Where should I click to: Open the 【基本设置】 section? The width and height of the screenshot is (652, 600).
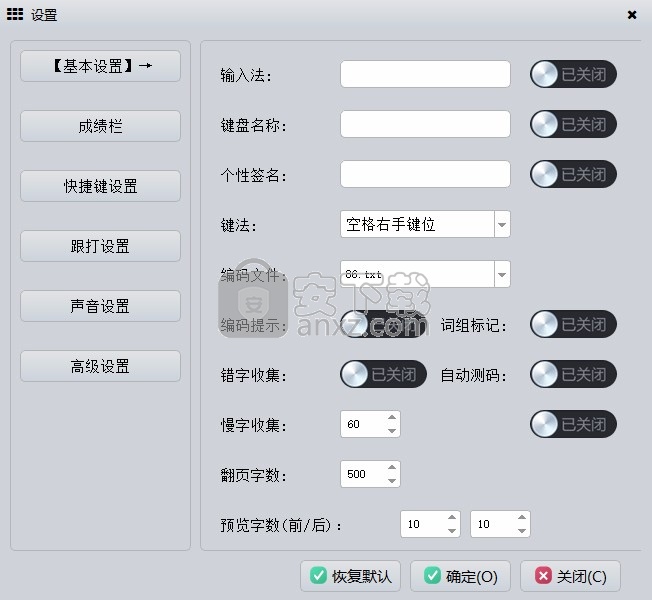pos(100,66)
